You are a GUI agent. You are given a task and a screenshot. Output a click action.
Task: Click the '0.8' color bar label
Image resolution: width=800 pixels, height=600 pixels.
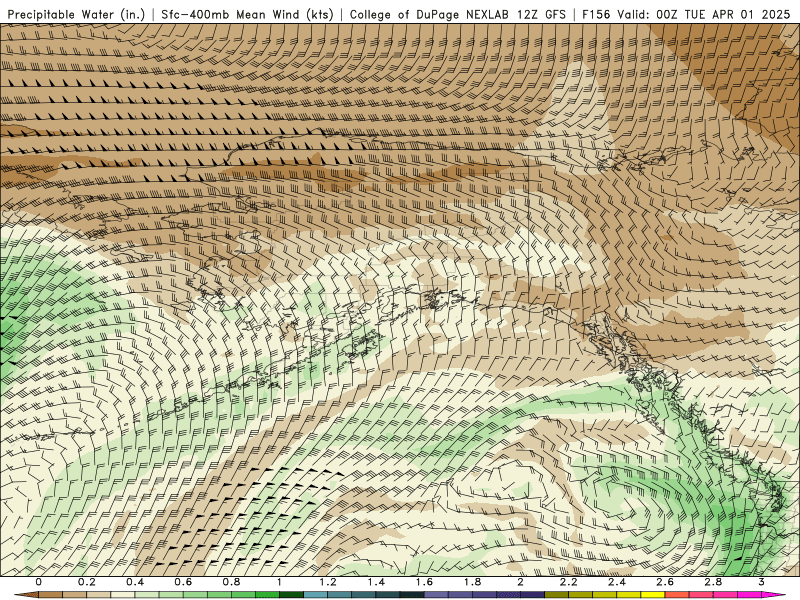click(x=231, y=582)
